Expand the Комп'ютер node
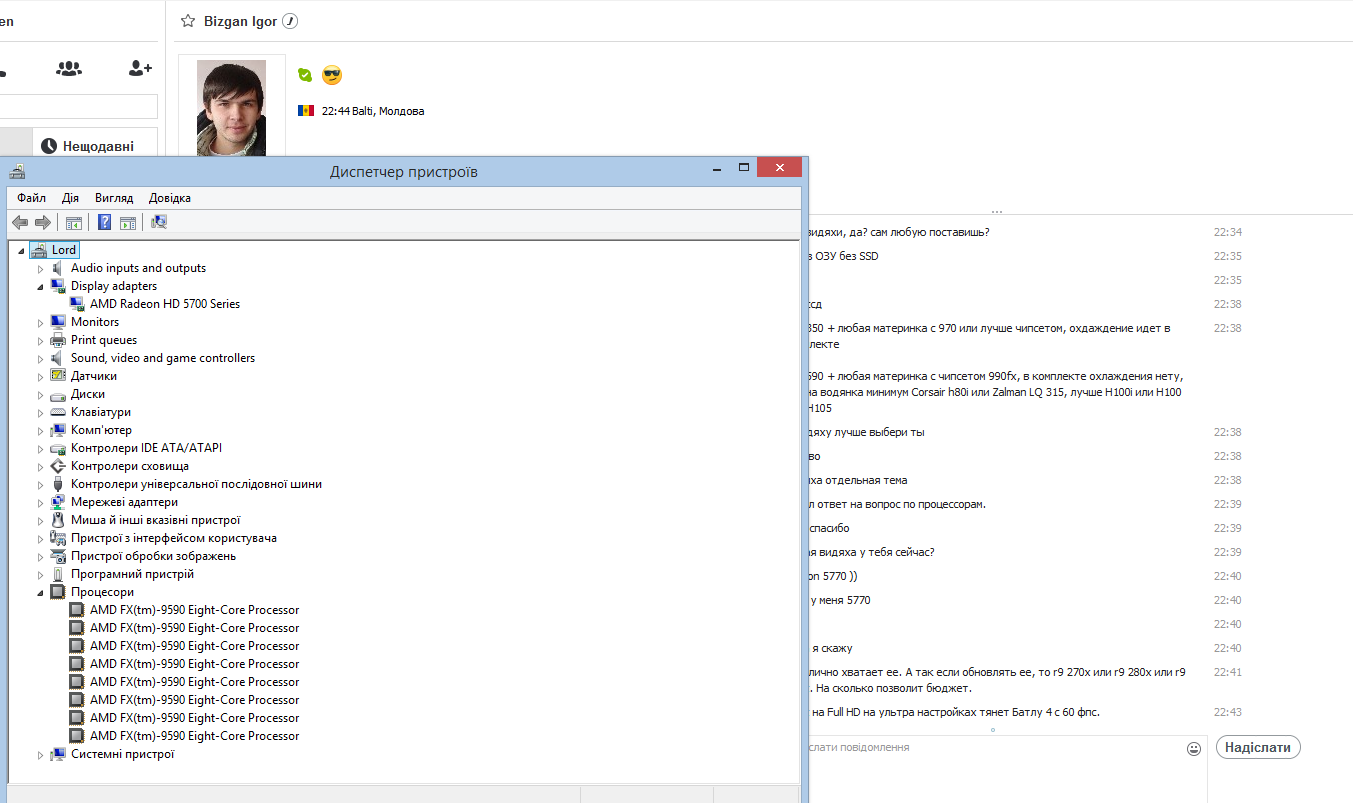Screen dimensions: 1353x803 tap(41, 430)
